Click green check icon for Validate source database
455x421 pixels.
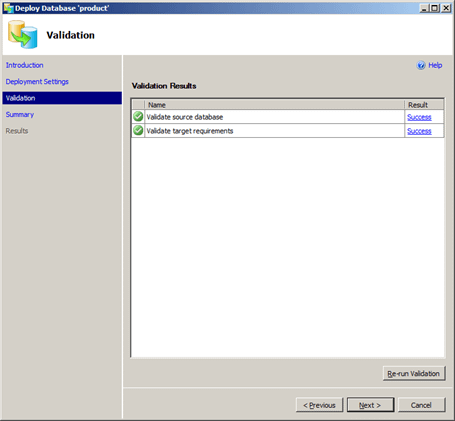[x=138, y=117]
